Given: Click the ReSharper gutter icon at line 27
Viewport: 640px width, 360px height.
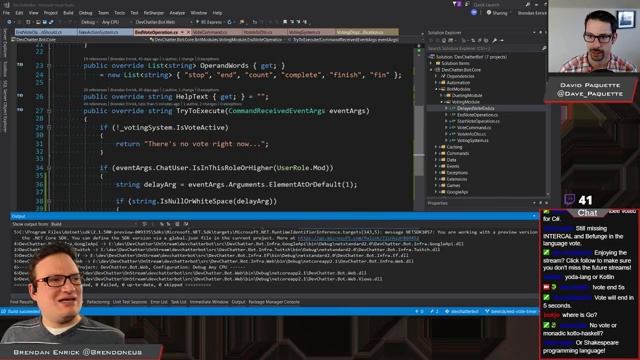Looking at the screenshot, I should coord(20,109).
